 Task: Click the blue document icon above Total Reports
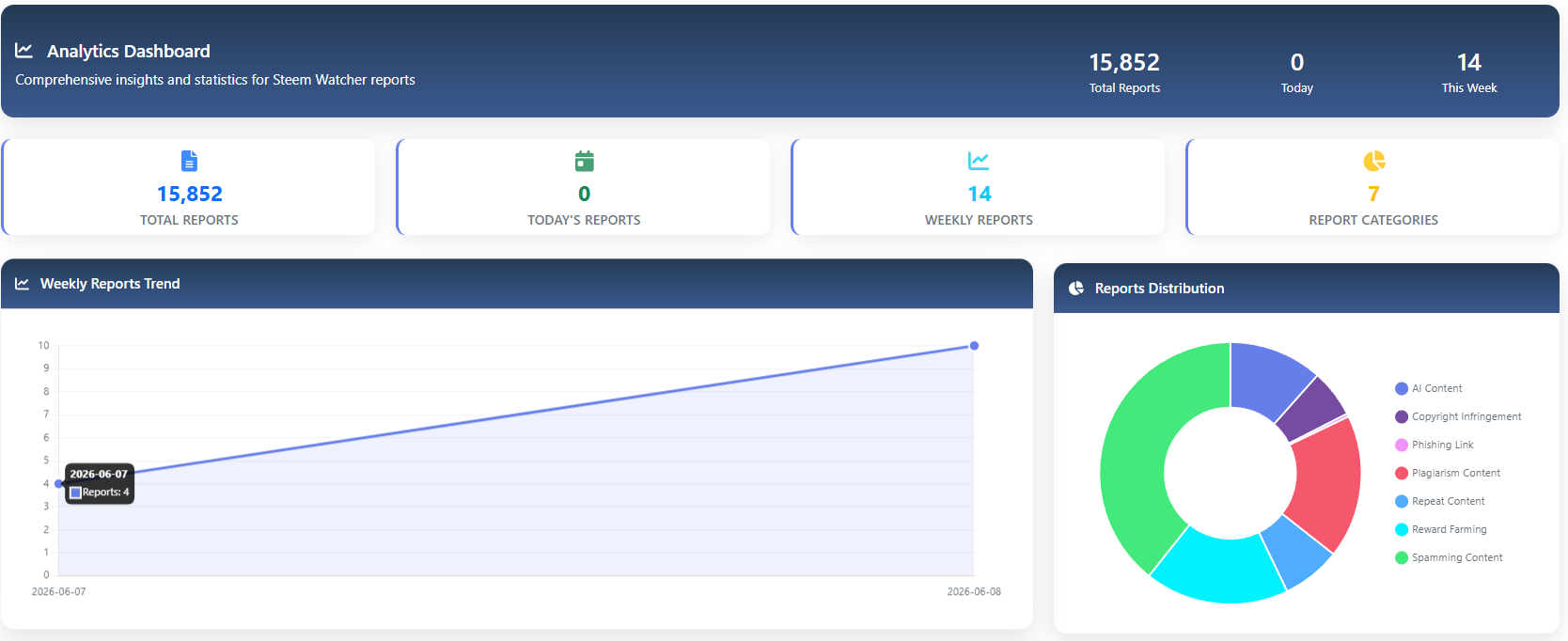pyautogui.click(x=189, y=161)
